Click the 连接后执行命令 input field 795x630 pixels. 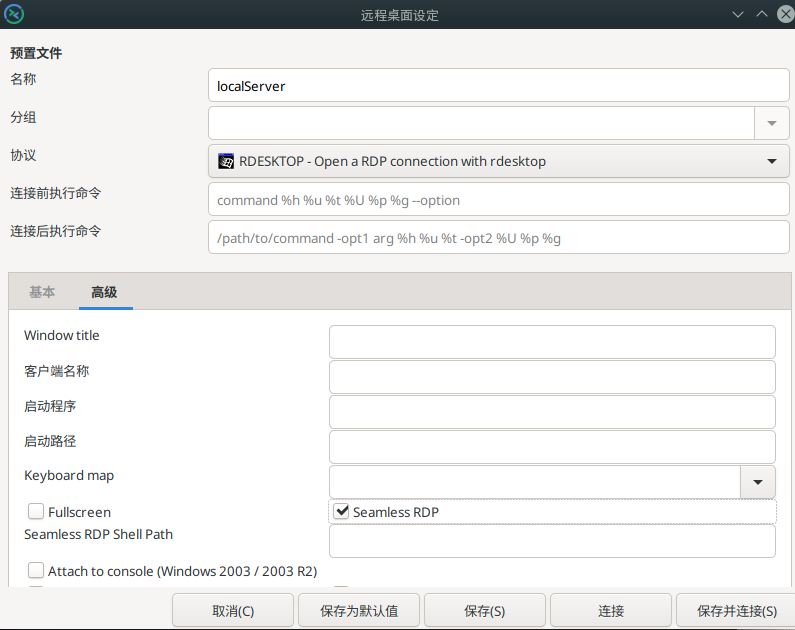[x=498, y=238]
